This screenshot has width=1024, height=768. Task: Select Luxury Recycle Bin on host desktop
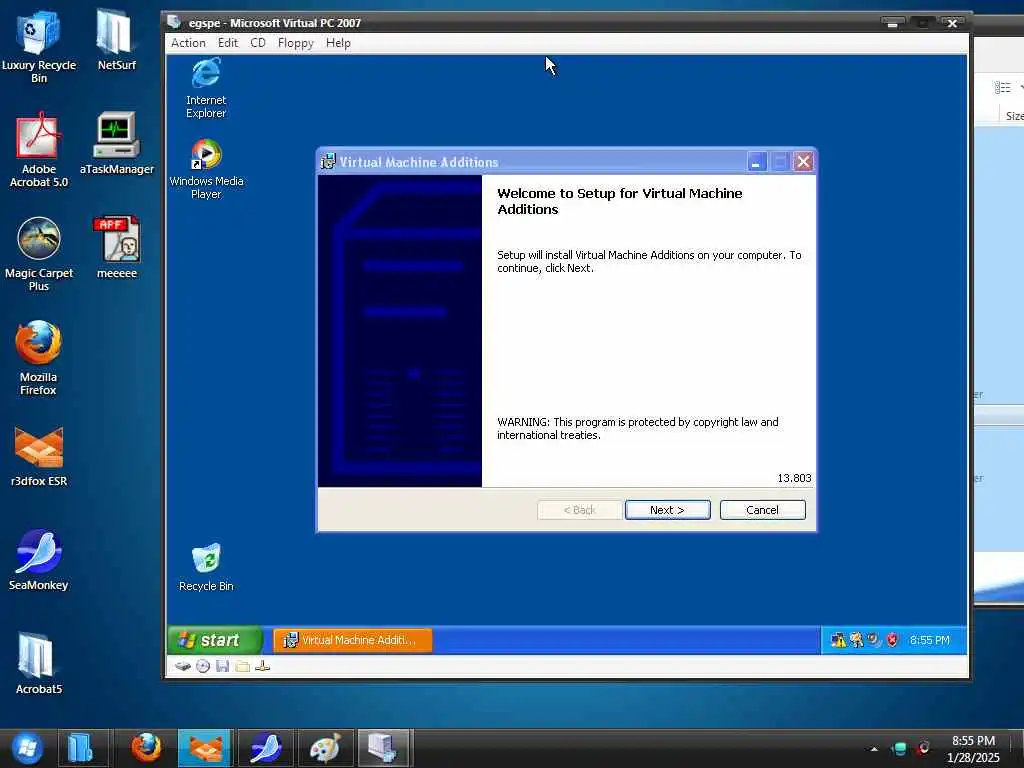[39, 47]
